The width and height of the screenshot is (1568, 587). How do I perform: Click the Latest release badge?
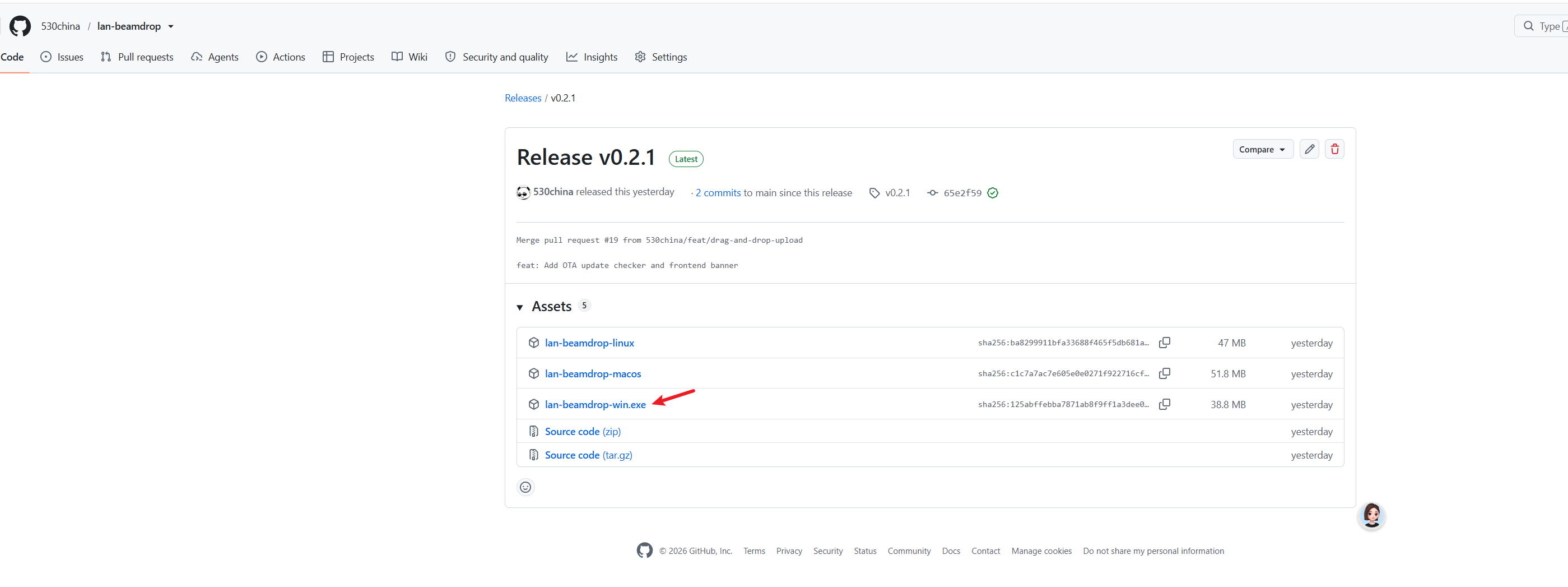pyautogui.click(x=686, y=159)
